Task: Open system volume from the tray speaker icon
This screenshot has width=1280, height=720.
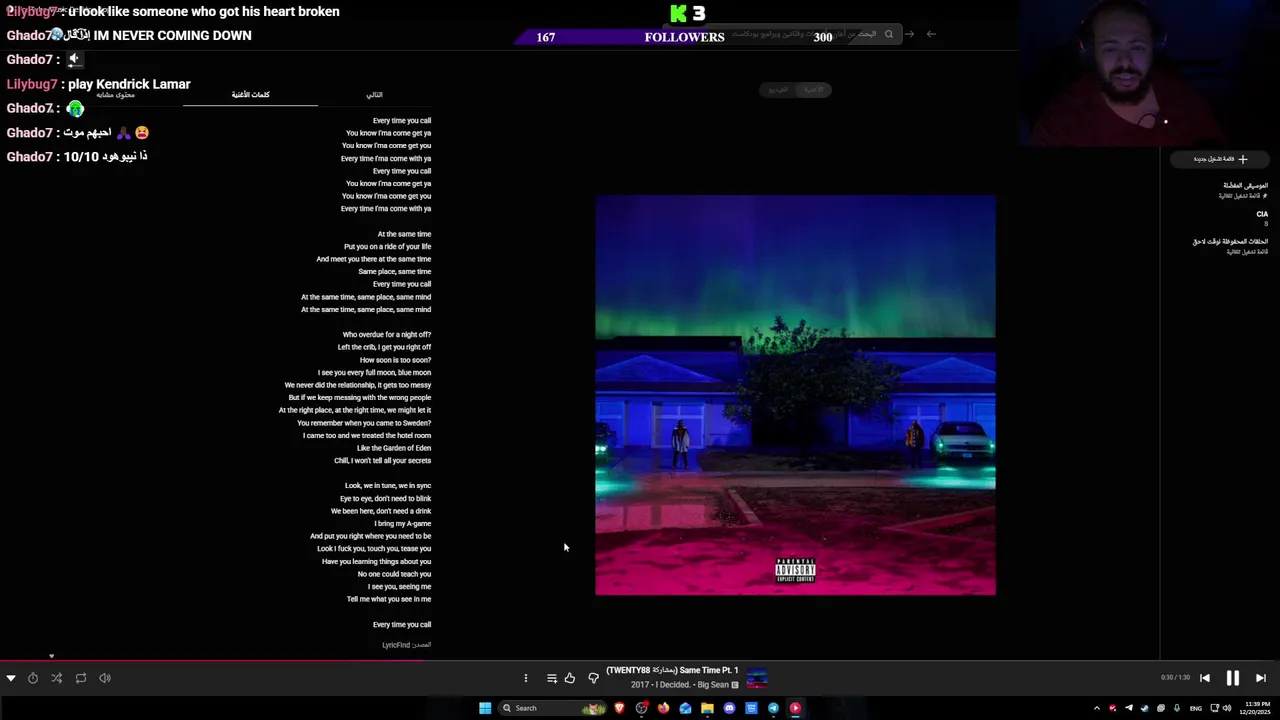Action: pos(1227,708)
